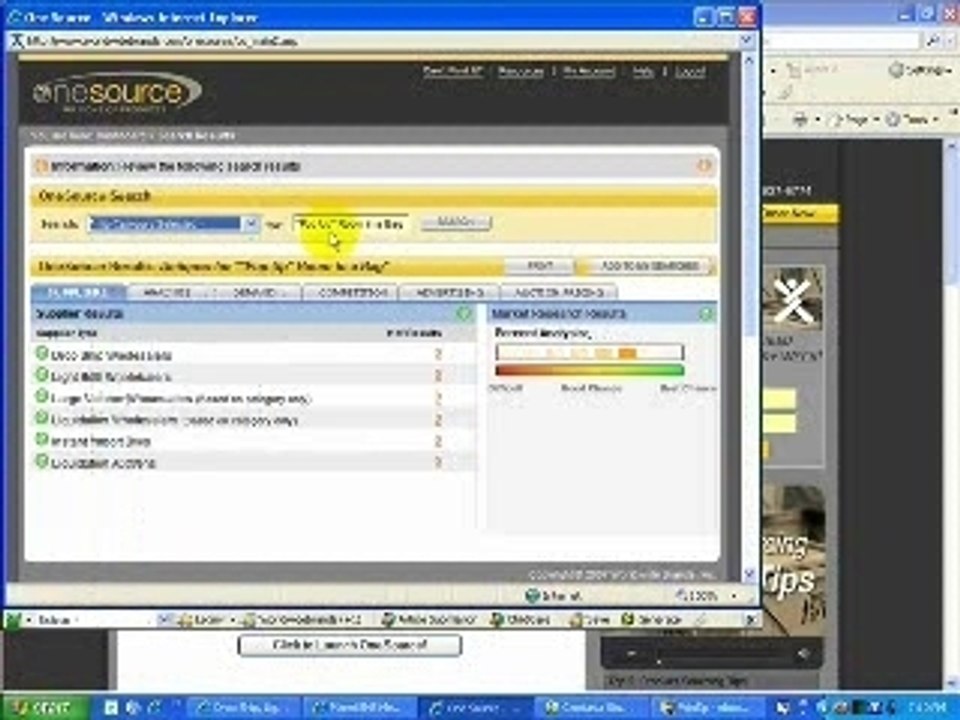Screen dimensions: 960x720
Task: Click the green icon beside Liquidation Auctions
Action: (42, 461)
